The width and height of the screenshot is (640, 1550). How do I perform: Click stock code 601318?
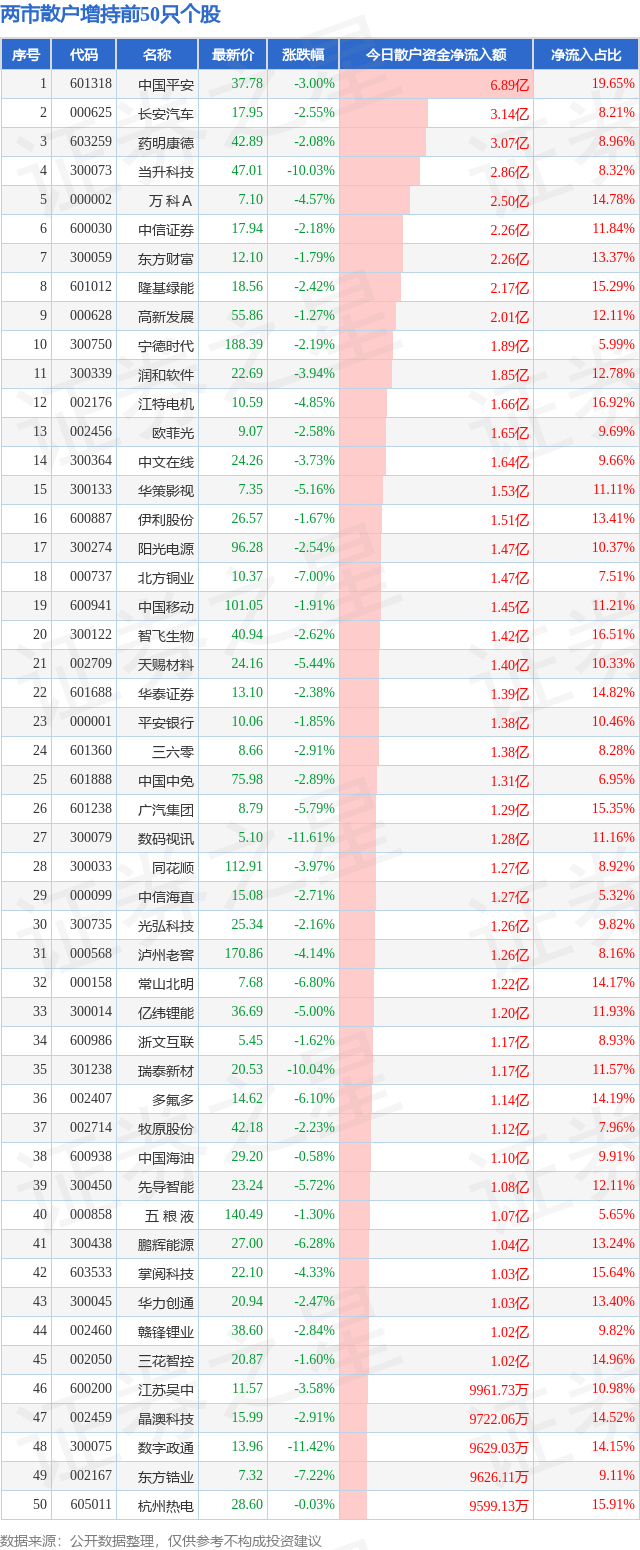coord(90,85)
